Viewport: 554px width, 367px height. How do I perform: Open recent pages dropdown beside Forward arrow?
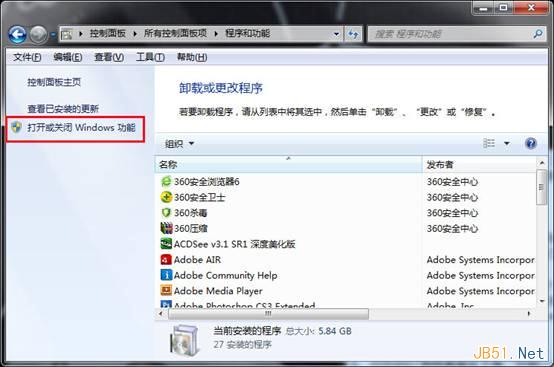tap(53, 35)
